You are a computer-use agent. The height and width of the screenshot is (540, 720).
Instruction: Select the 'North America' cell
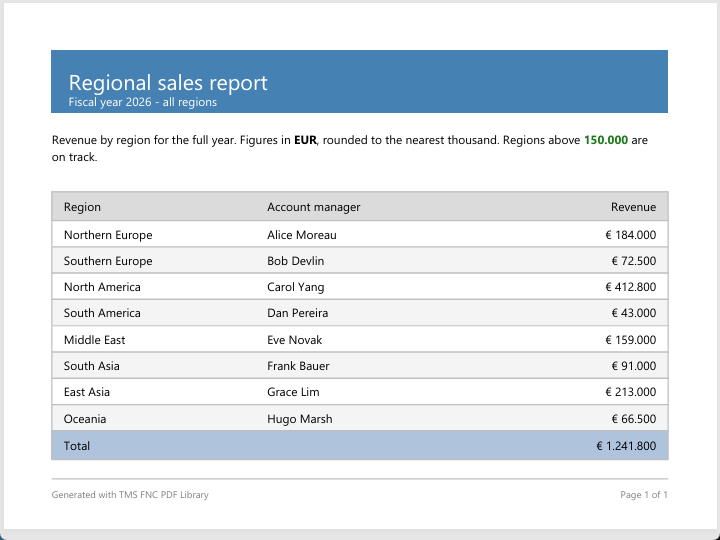click(x=102, y=287)
